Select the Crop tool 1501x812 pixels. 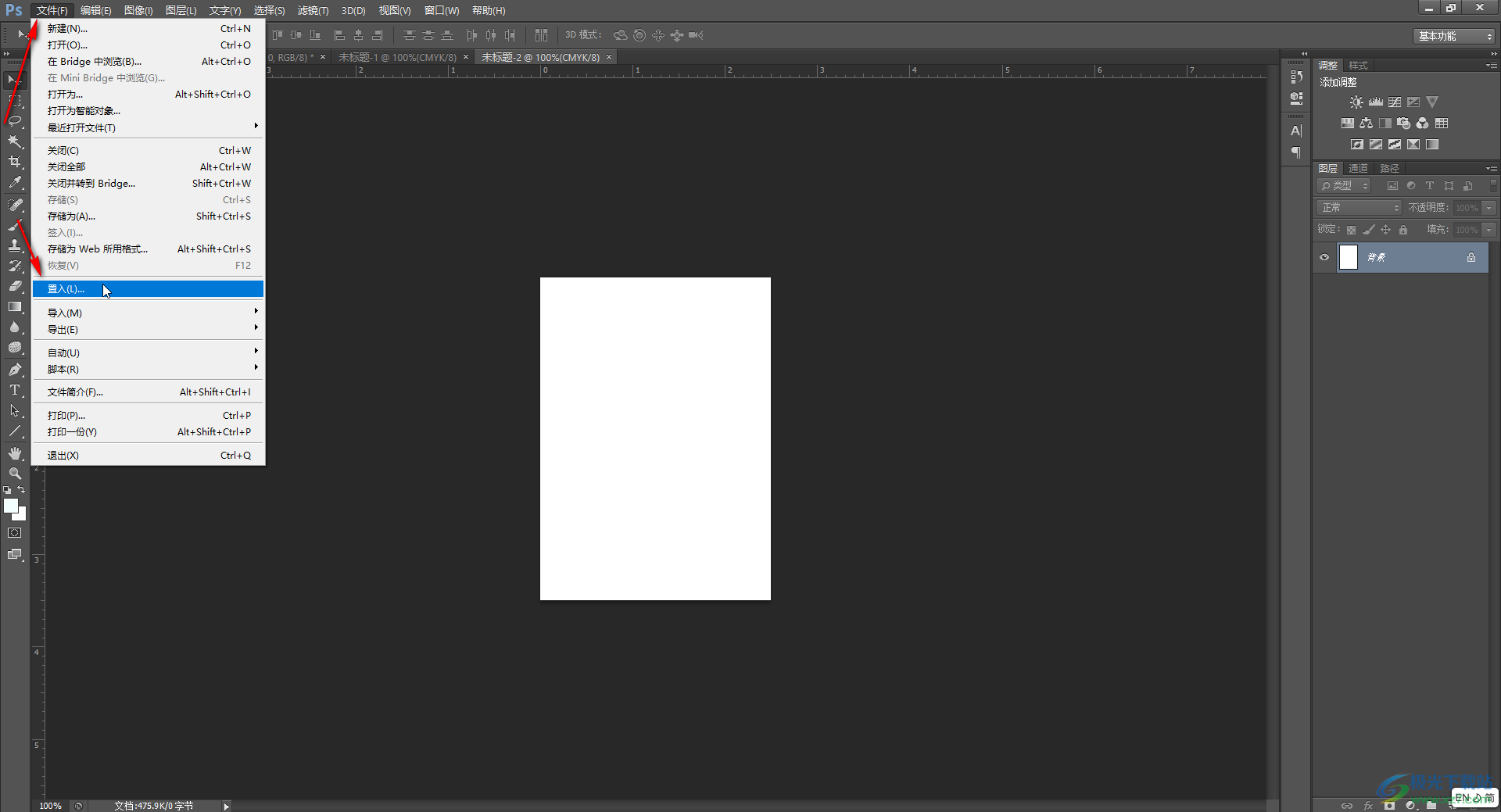[x=15, y=162]
